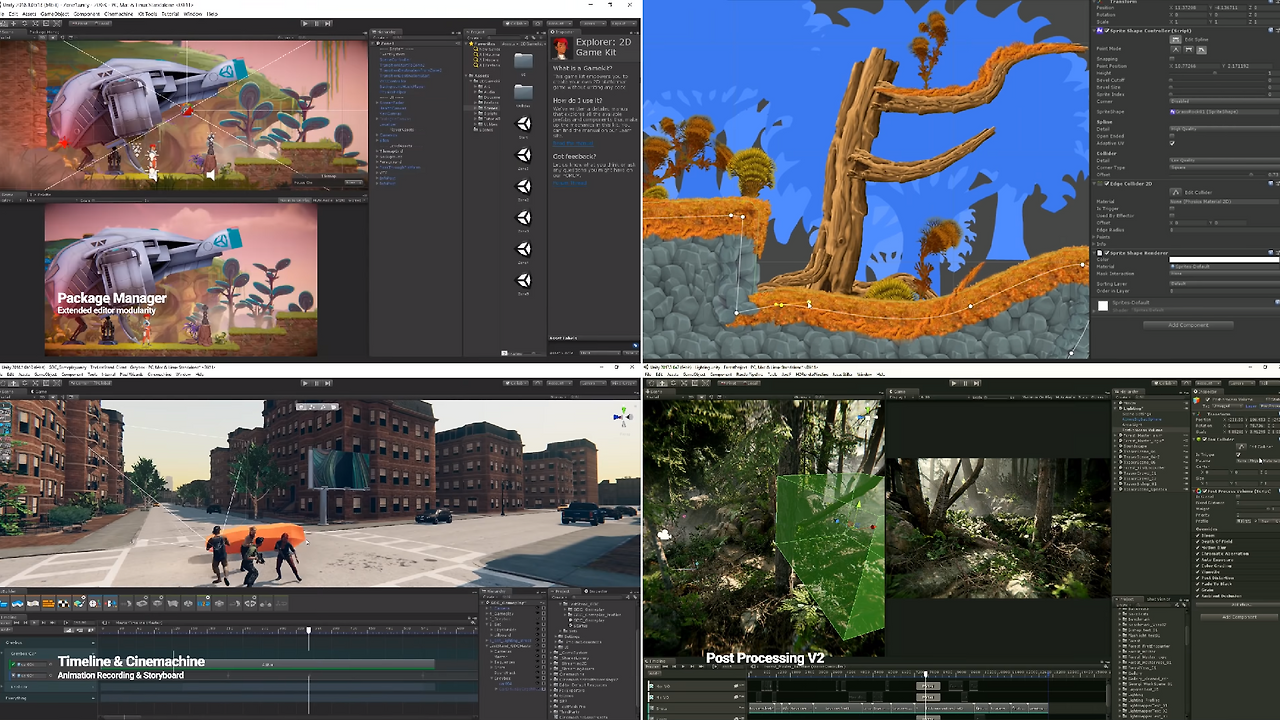Viewport: 1280px width, 720px height.
Task: Open the Window menu in the 2D Game Kit editor
Action: tap(193, 14)
